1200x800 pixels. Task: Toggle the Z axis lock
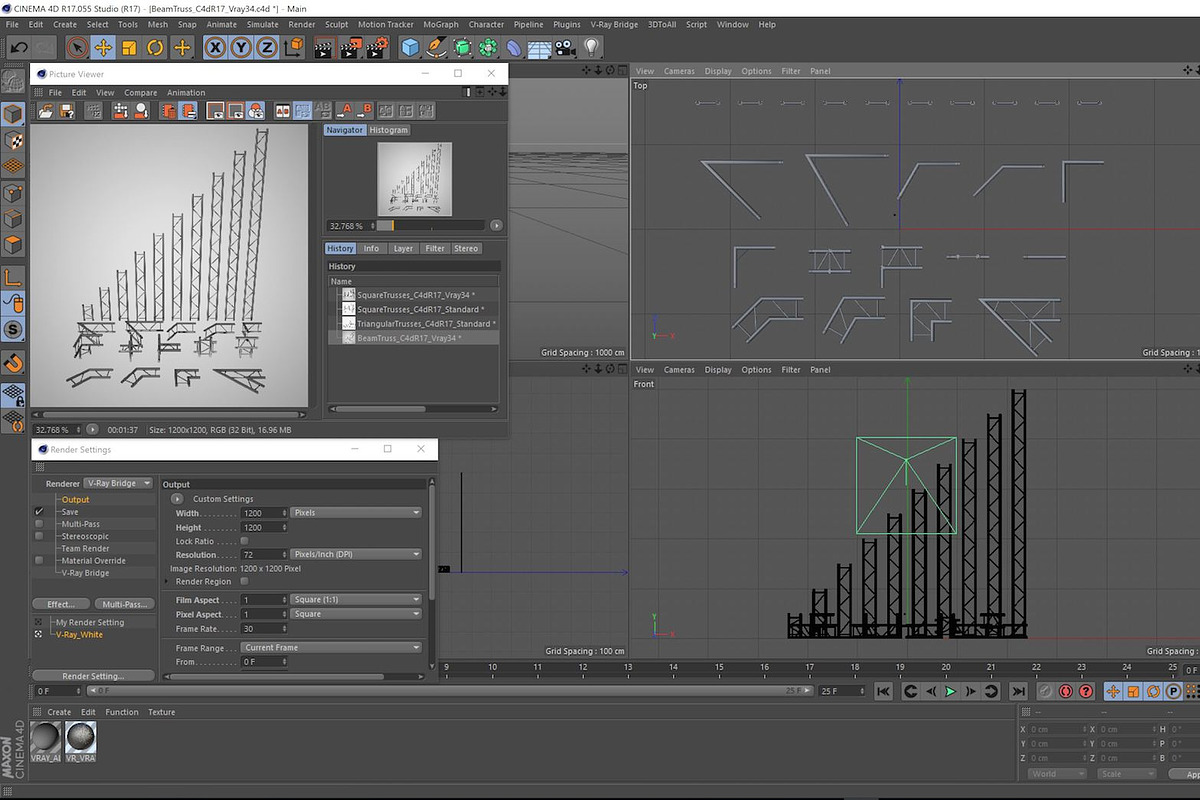pos(266,47)
